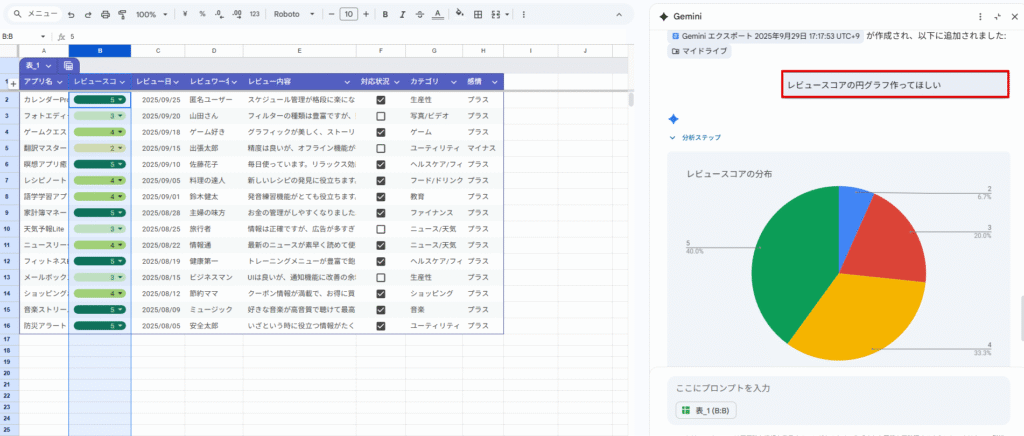Image resolution: width=1024 pixels, height=436 pixels.
Task: Select the paint format tool
Action: 122,15
